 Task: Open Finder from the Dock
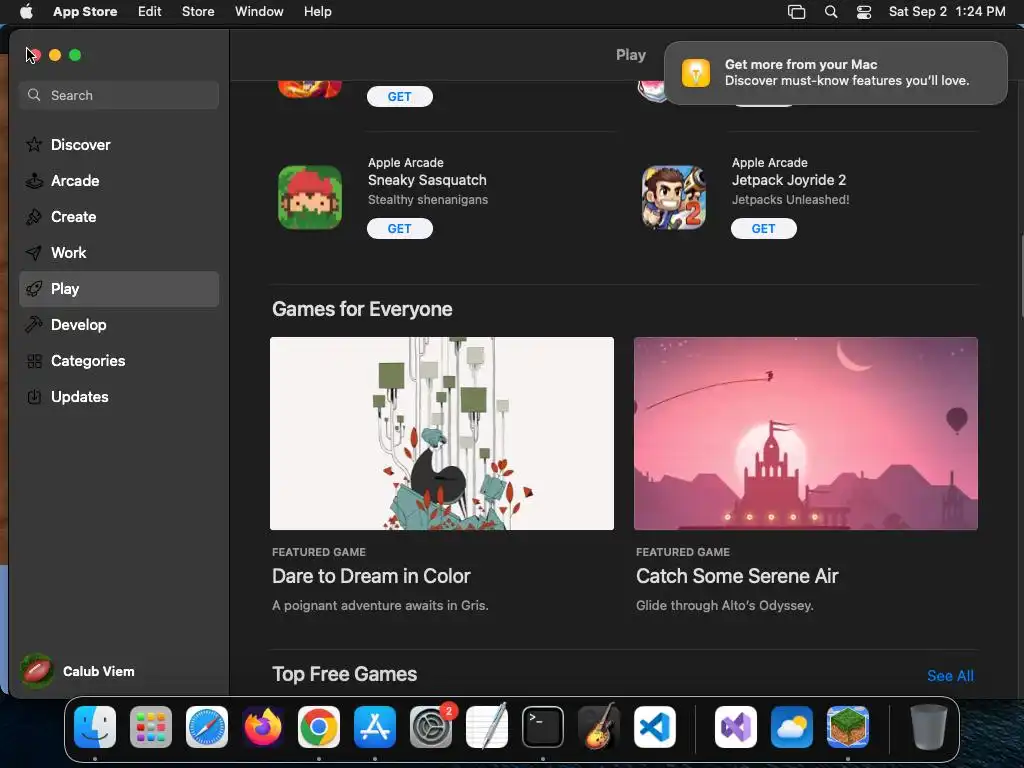click(x=95, y=727)
